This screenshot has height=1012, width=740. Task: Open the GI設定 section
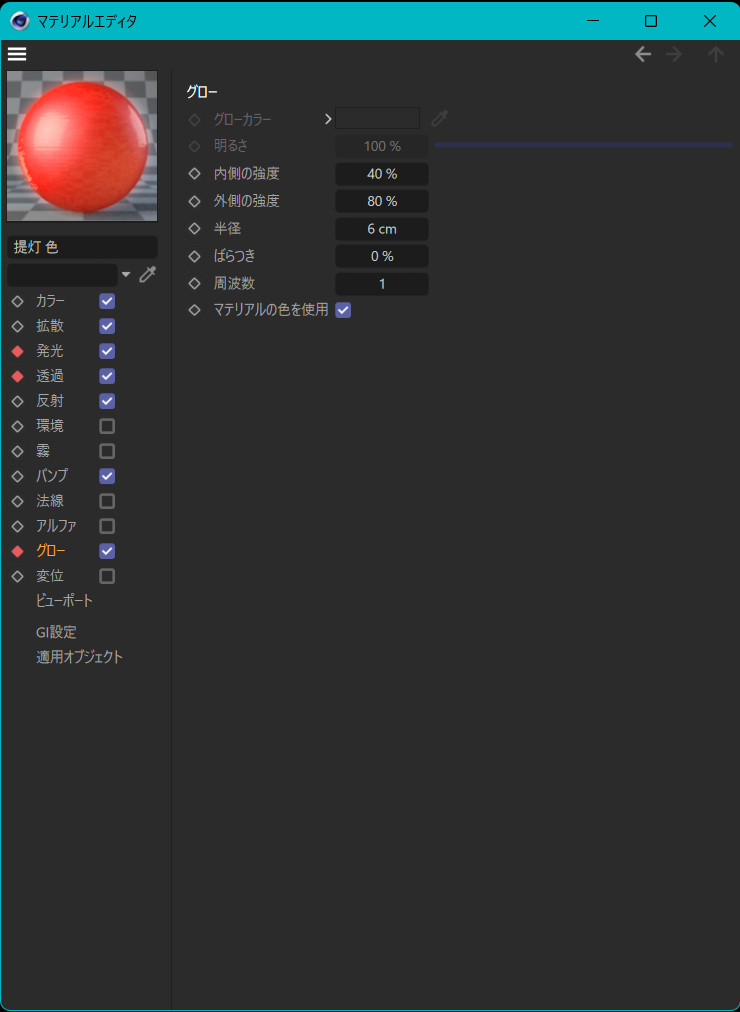(56, 632)
